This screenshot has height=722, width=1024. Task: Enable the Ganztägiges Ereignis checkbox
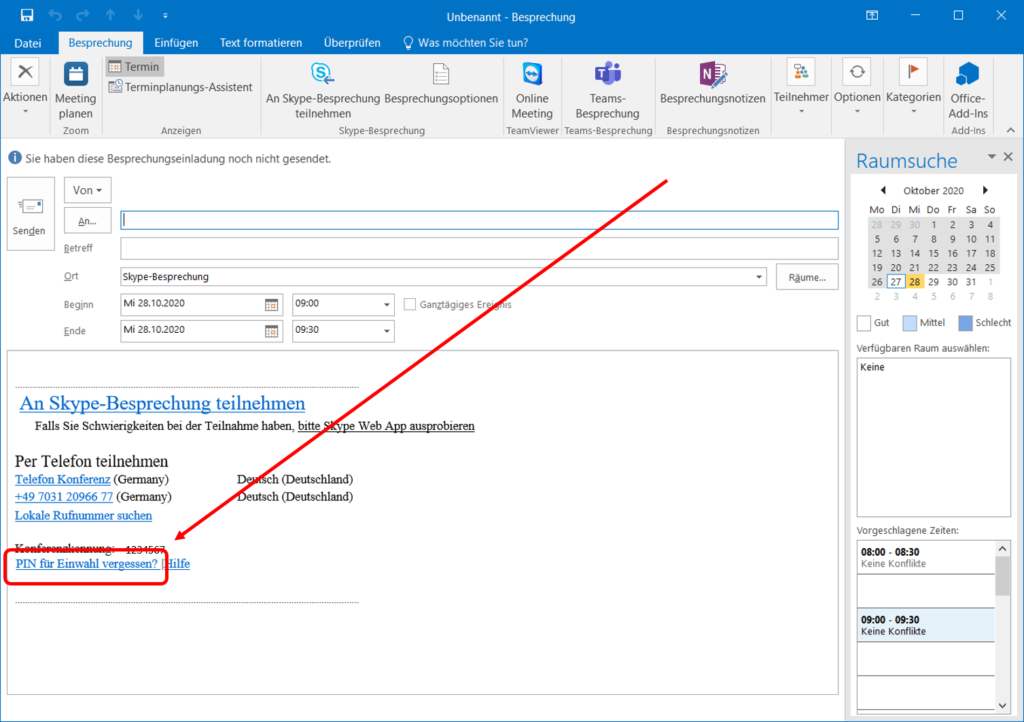(410, 304)
